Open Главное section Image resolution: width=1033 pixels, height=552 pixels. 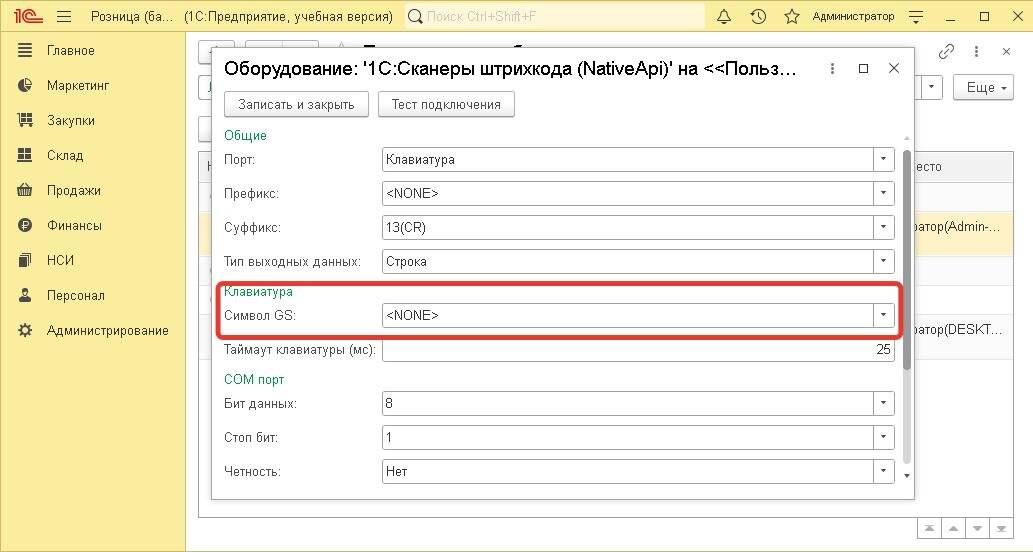[x=70, y=51]
